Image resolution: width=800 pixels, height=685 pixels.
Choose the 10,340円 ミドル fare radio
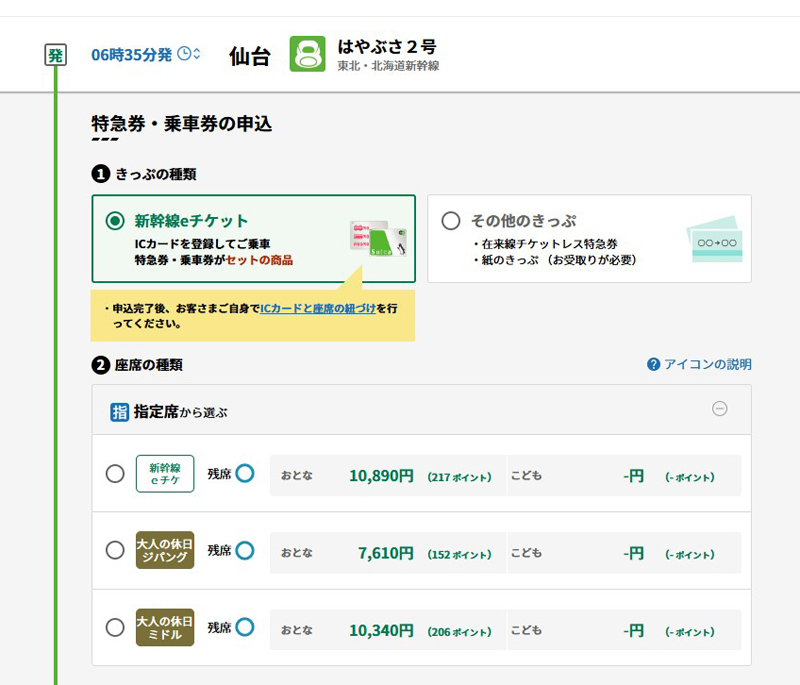point(115,628)
